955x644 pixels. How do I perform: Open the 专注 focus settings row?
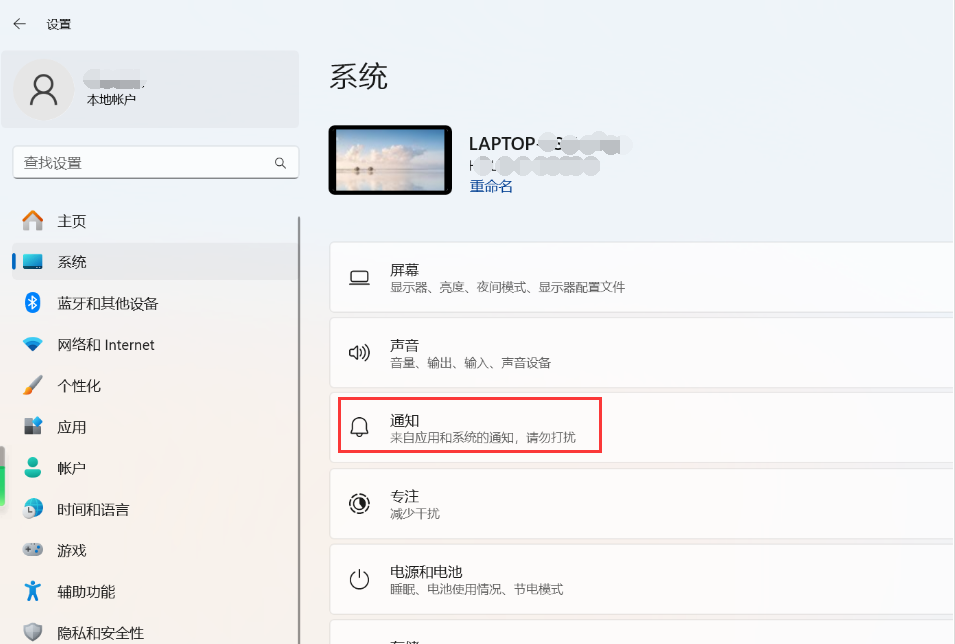coord(640,503)
